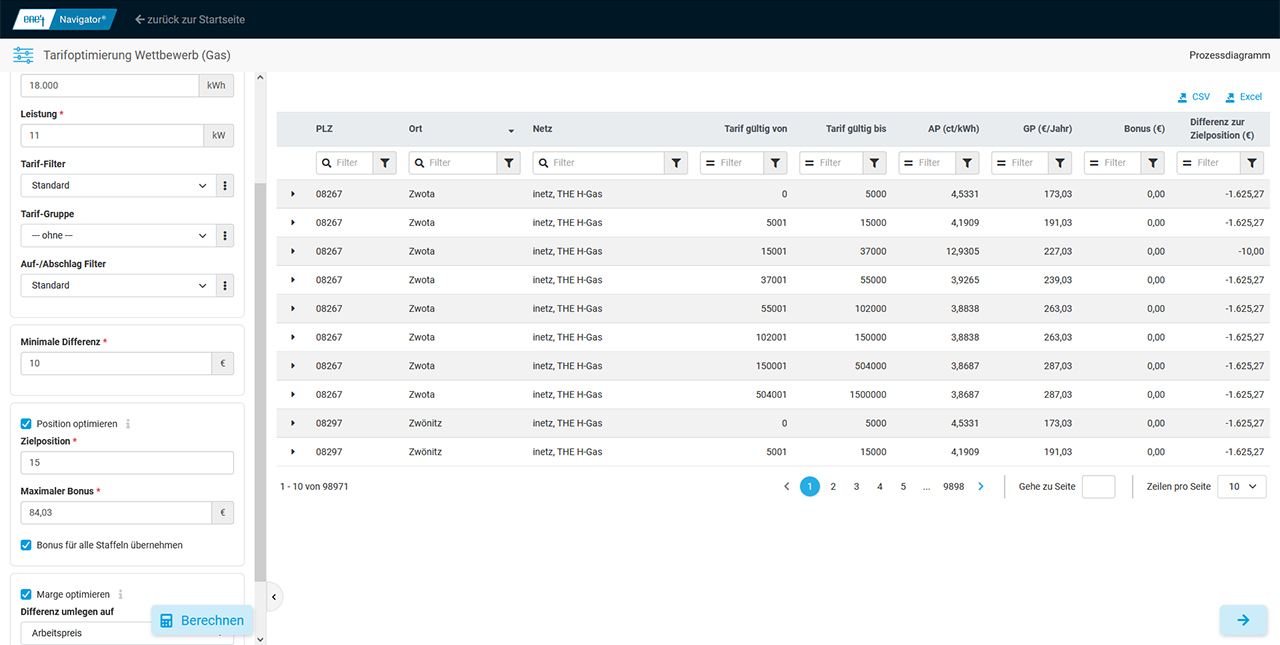Image resolution: width=1280 pixels, height=645 pixels.
Task: Click the Excel export icon
Action: 1230,98
